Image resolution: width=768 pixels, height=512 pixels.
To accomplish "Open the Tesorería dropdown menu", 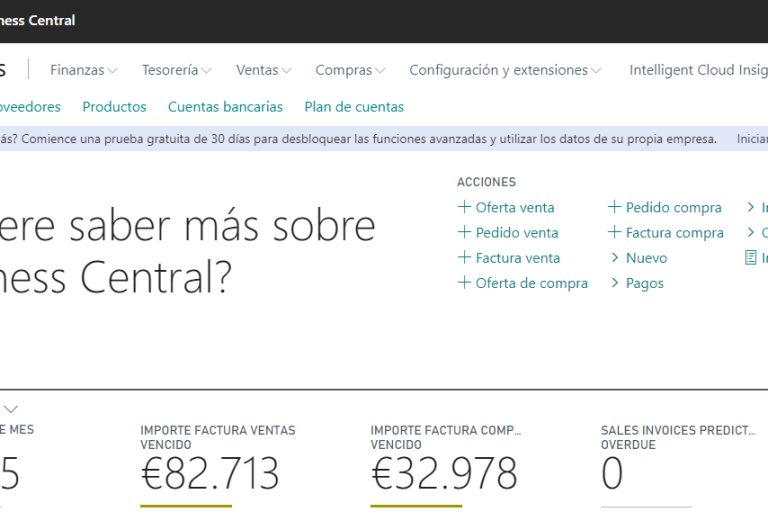I will coord(176,70).
